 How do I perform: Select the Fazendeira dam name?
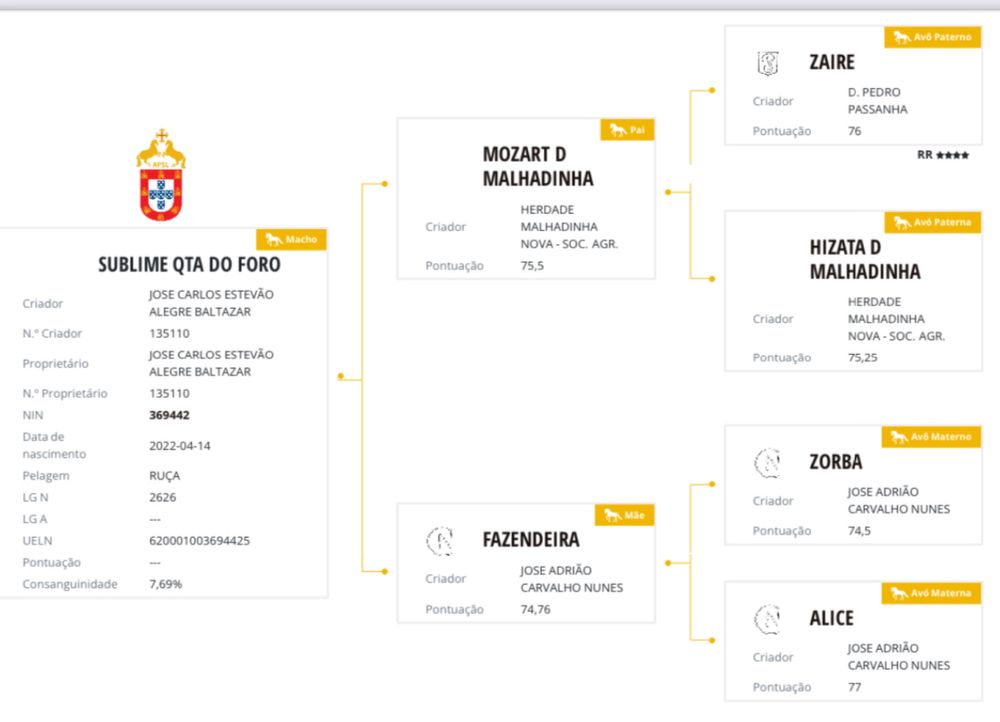point(531,540)
